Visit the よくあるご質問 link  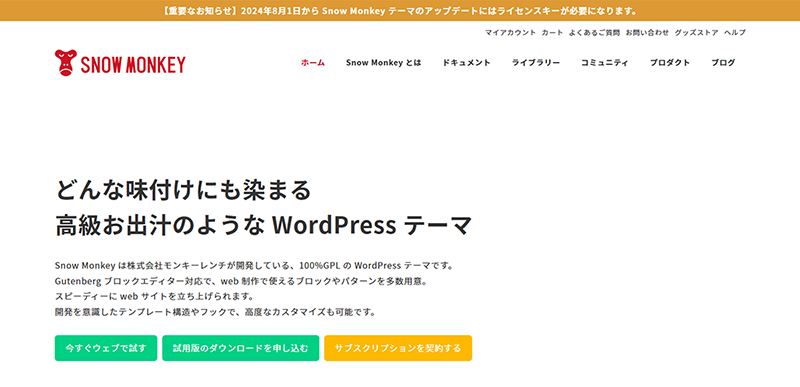tap(594, 33)
